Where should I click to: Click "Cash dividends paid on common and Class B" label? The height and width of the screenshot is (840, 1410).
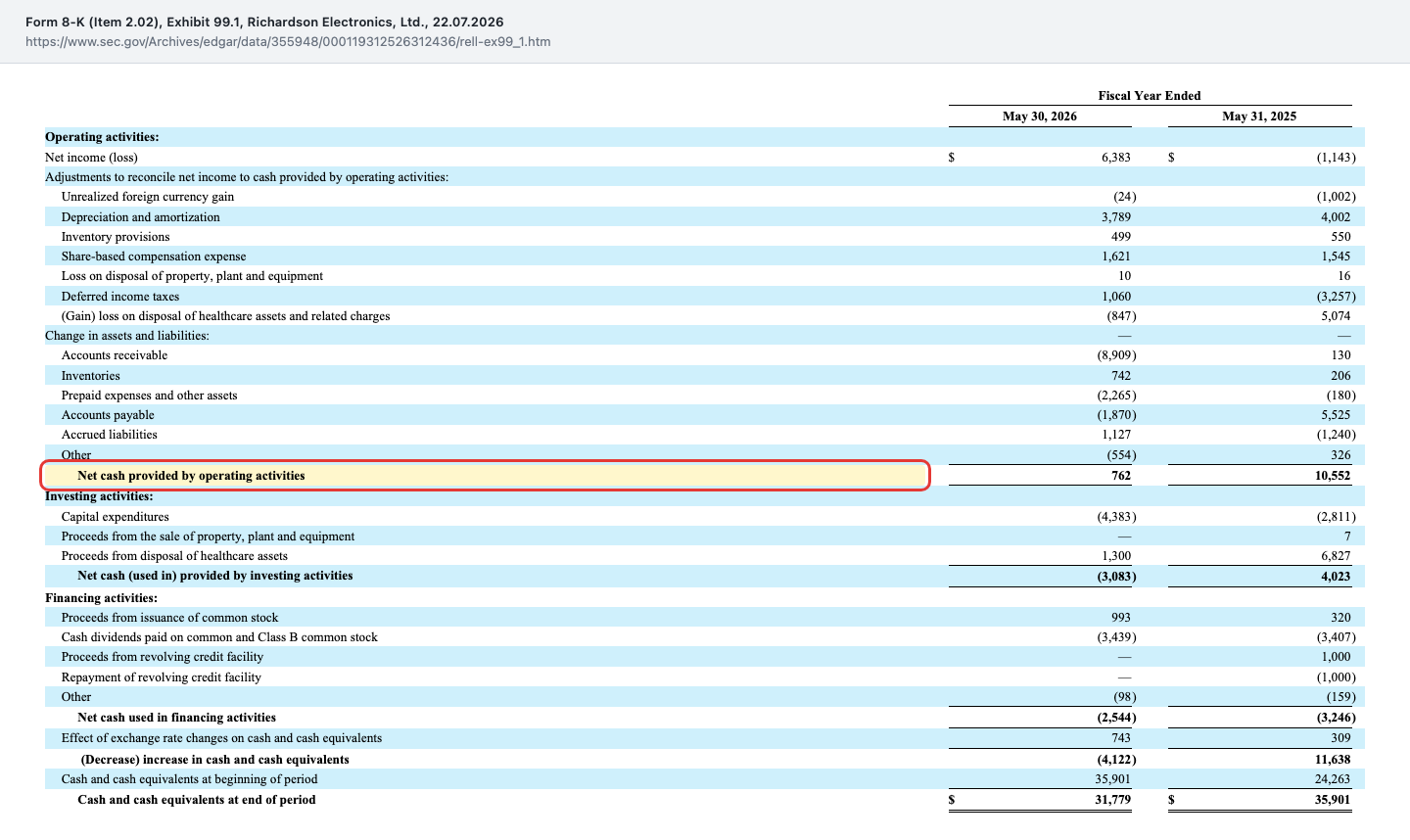219,637
